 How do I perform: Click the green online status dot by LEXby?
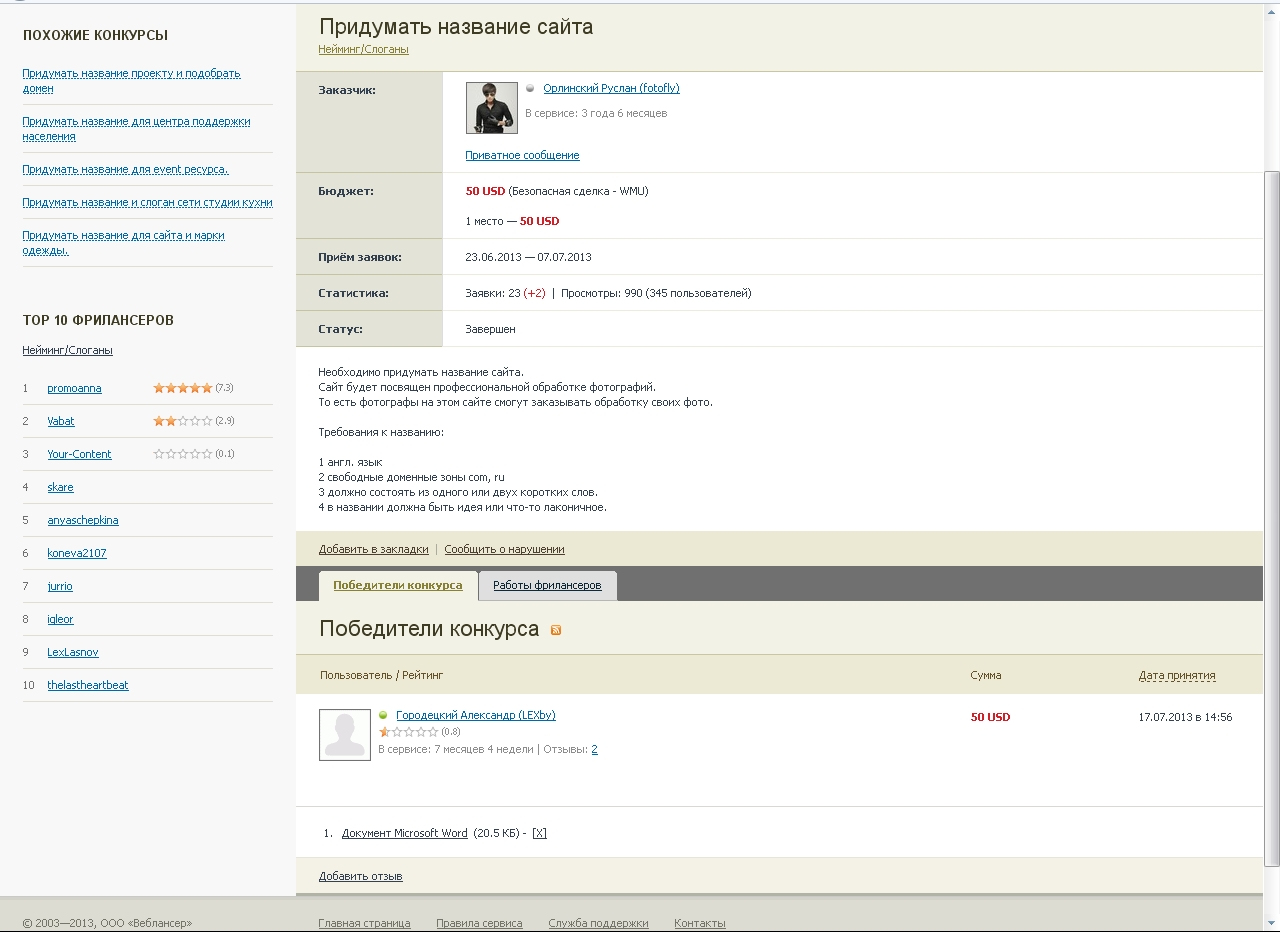click(x=383, y=716)
